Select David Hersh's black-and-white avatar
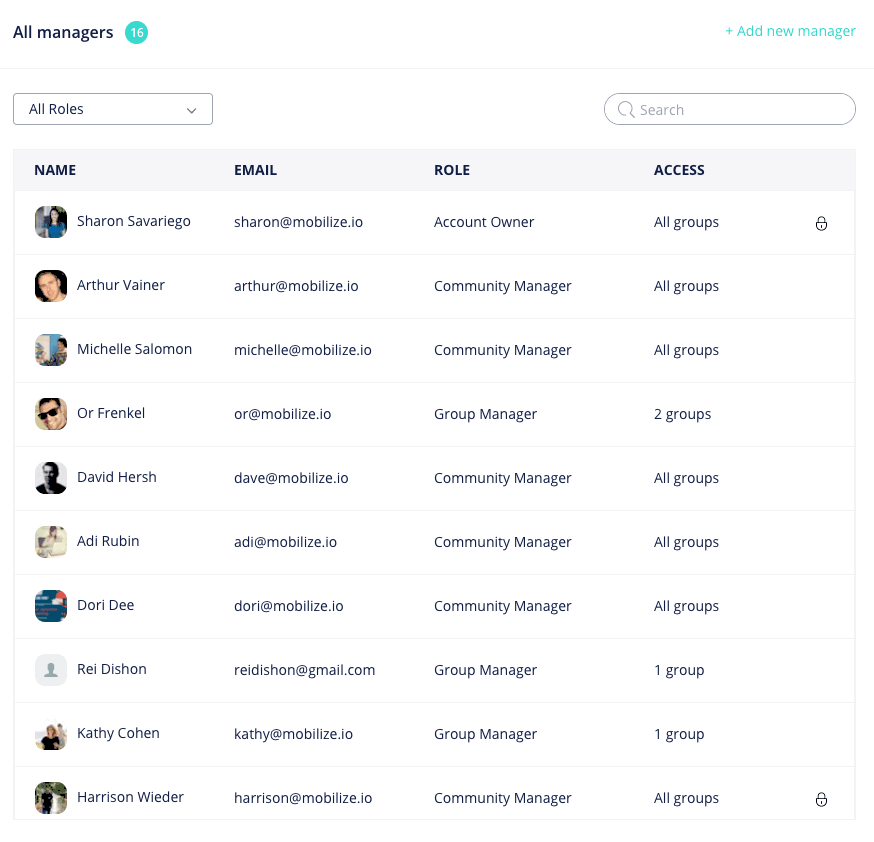 pos(51,478)
